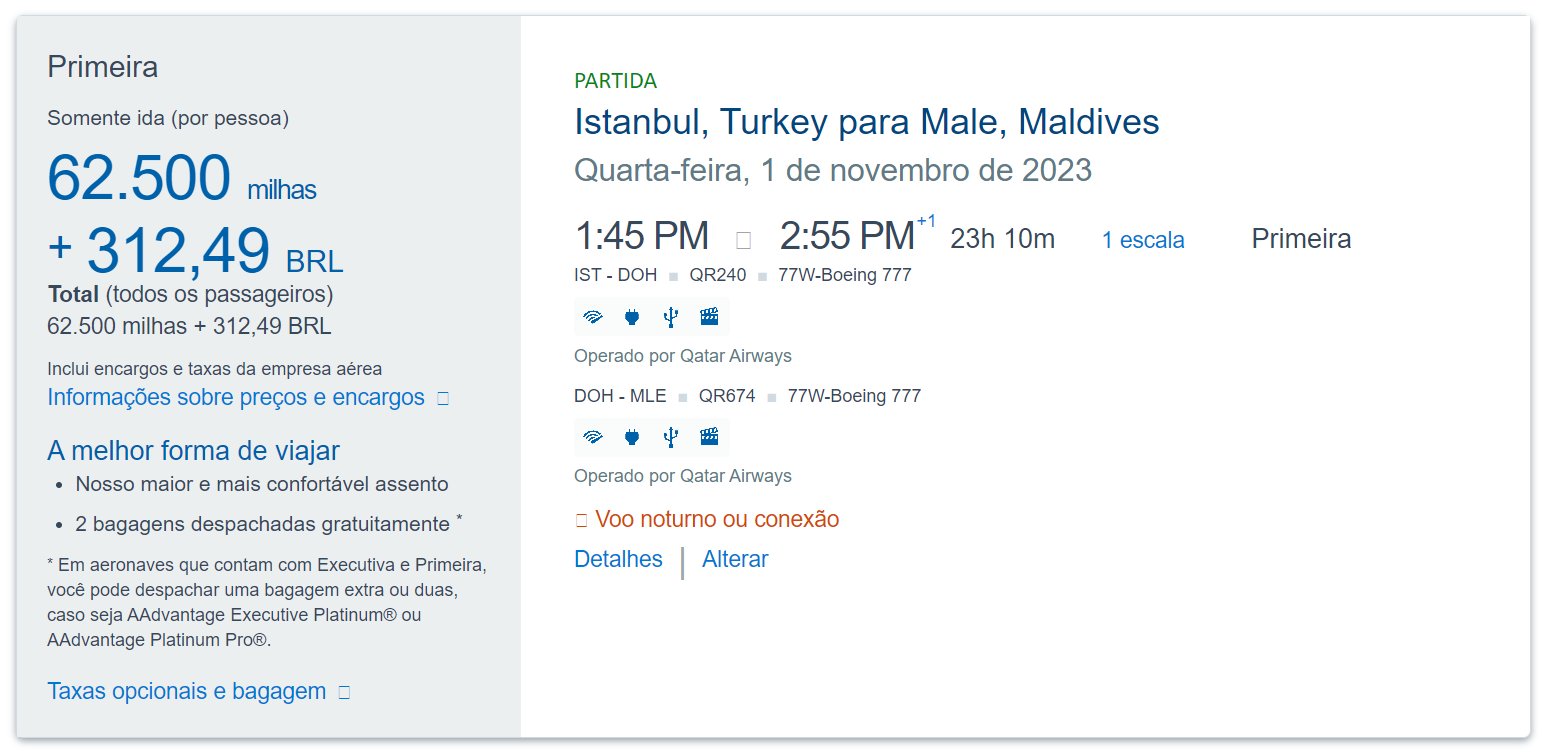Click the overnight flight warning icon
1542x752 pixels.
pyautogui.click(x=582, y=521)
